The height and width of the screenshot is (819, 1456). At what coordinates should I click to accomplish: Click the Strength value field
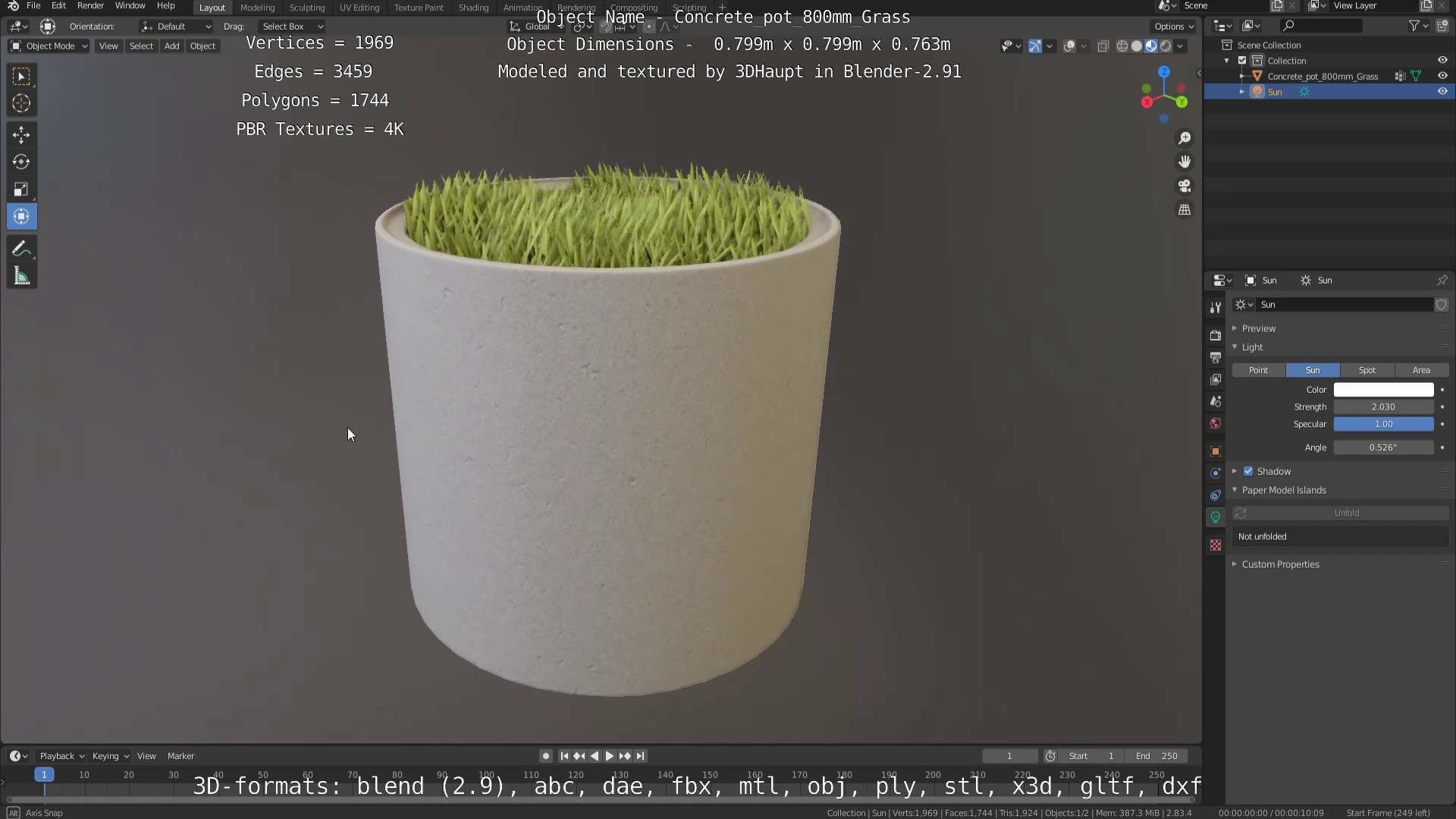[x=1384, y=407]
